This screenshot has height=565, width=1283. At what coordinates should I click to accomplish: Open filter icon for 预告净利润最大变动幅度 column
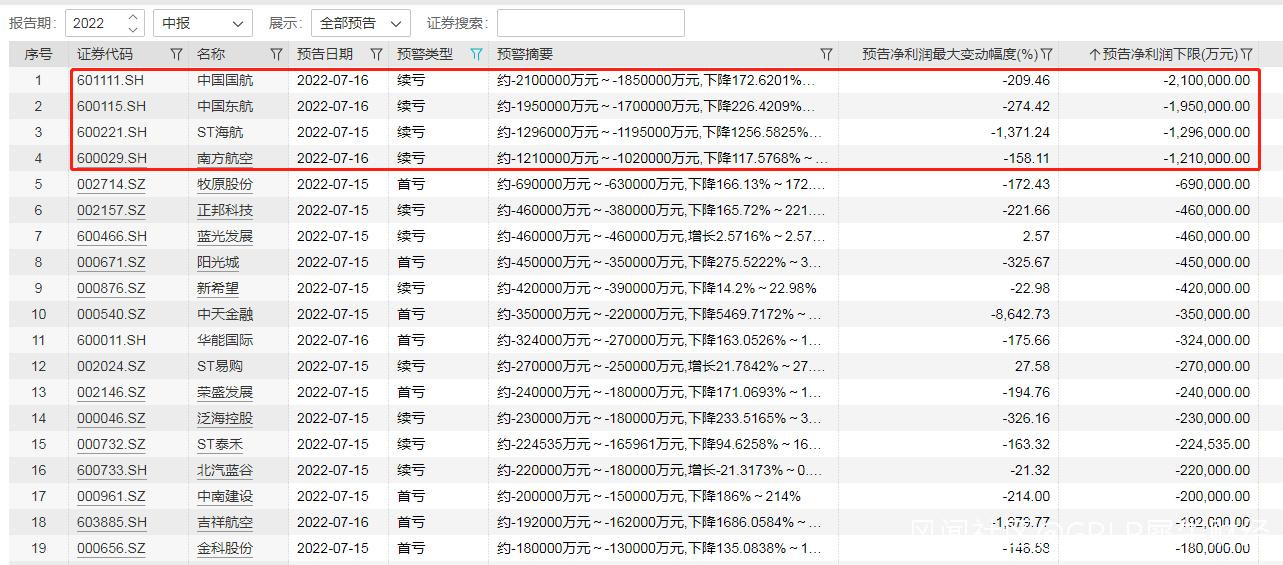(1047, 54)
